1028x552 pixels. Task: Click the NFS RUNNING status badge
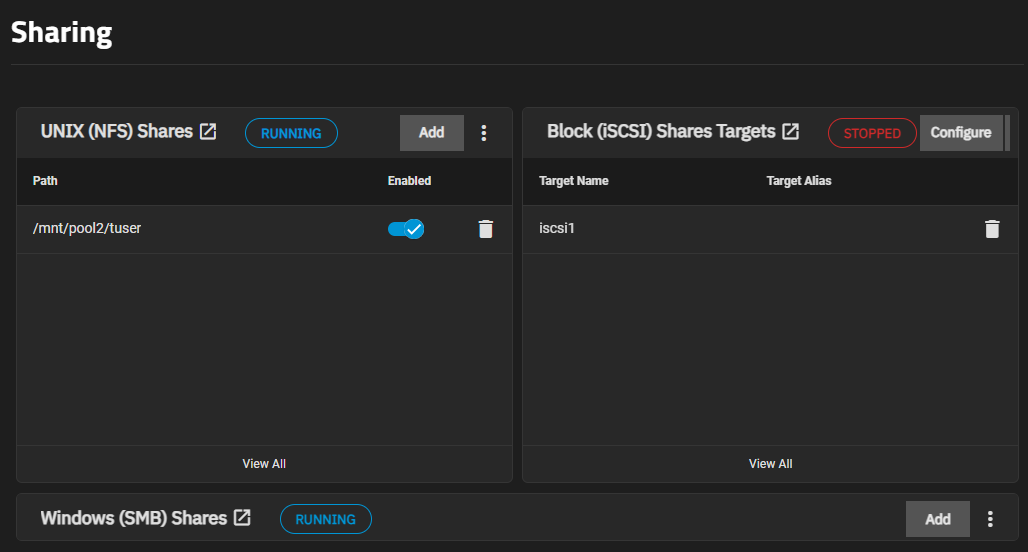click(291, 133)
